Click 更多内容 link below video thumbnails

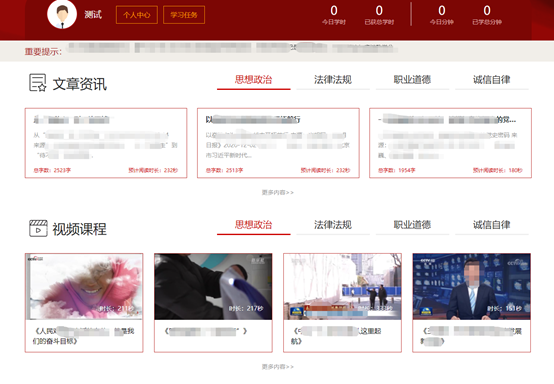(278, 367)
